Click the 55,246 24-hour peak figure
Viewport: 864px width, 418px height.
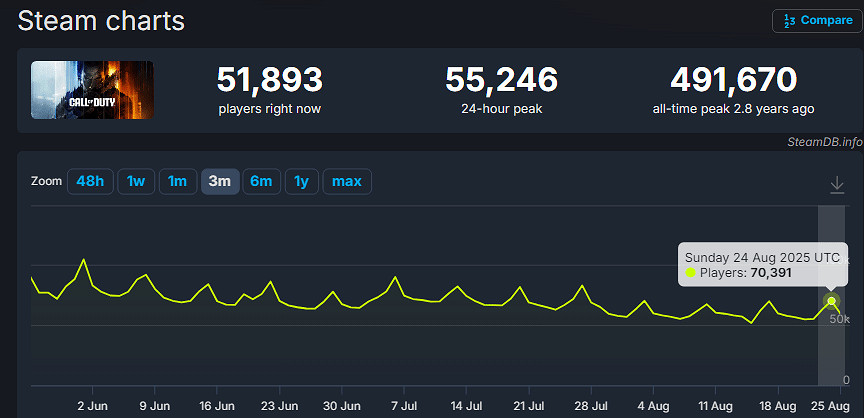coord(501,80)
